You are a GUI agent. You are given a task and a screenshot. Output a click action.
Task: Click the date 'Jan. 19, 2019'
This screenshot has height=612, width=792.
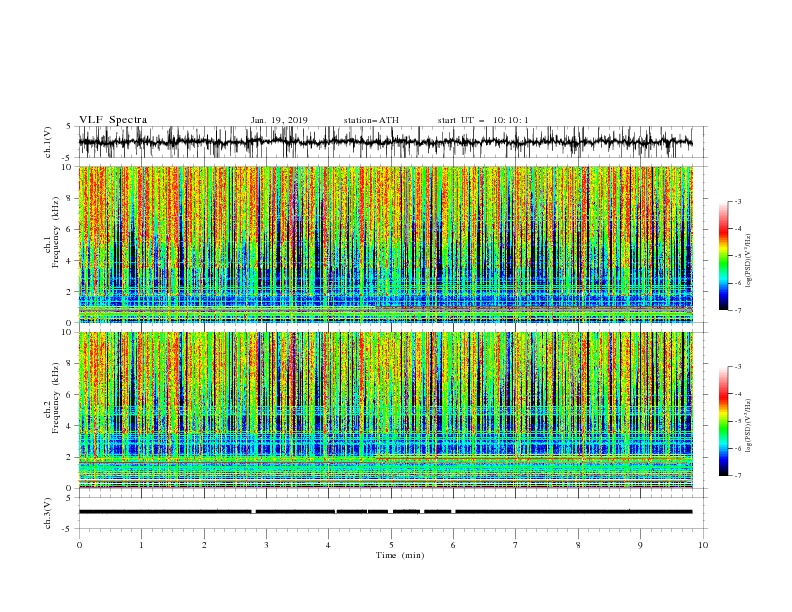point(279,120)
